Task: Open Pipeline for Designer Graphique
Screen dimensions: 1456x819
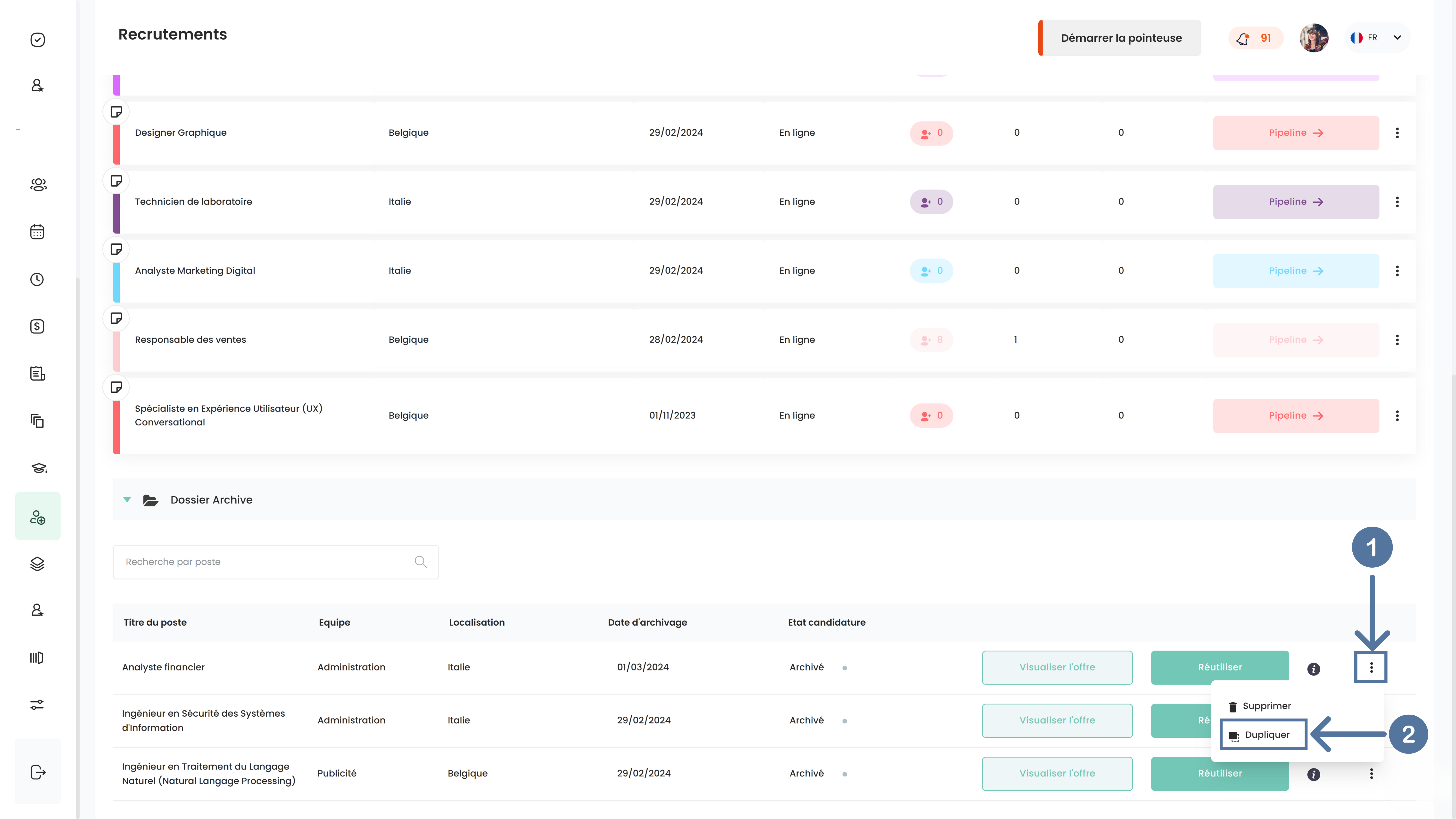Action: [x=1296, y=133]
